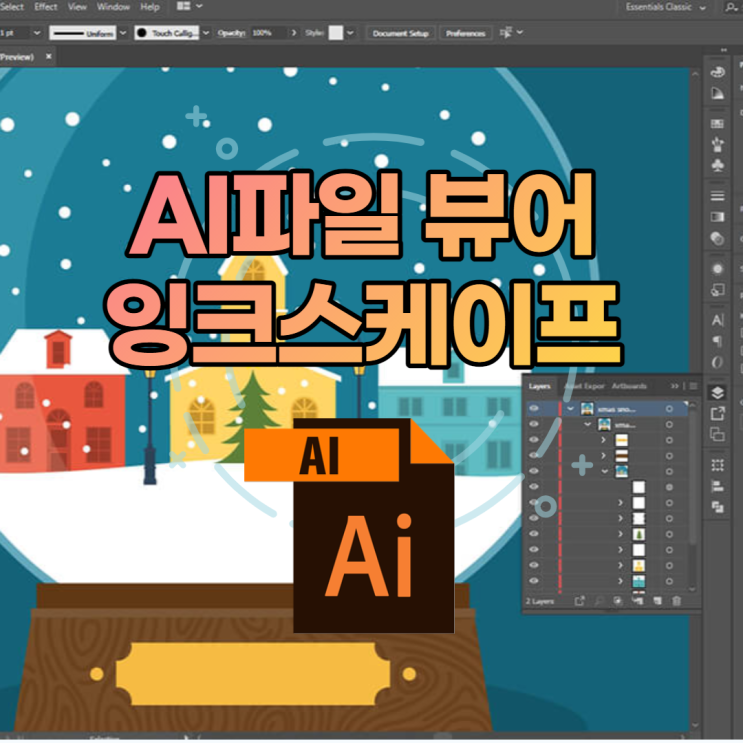Delete selection with the Layers trash icon

tap(677, 600)
